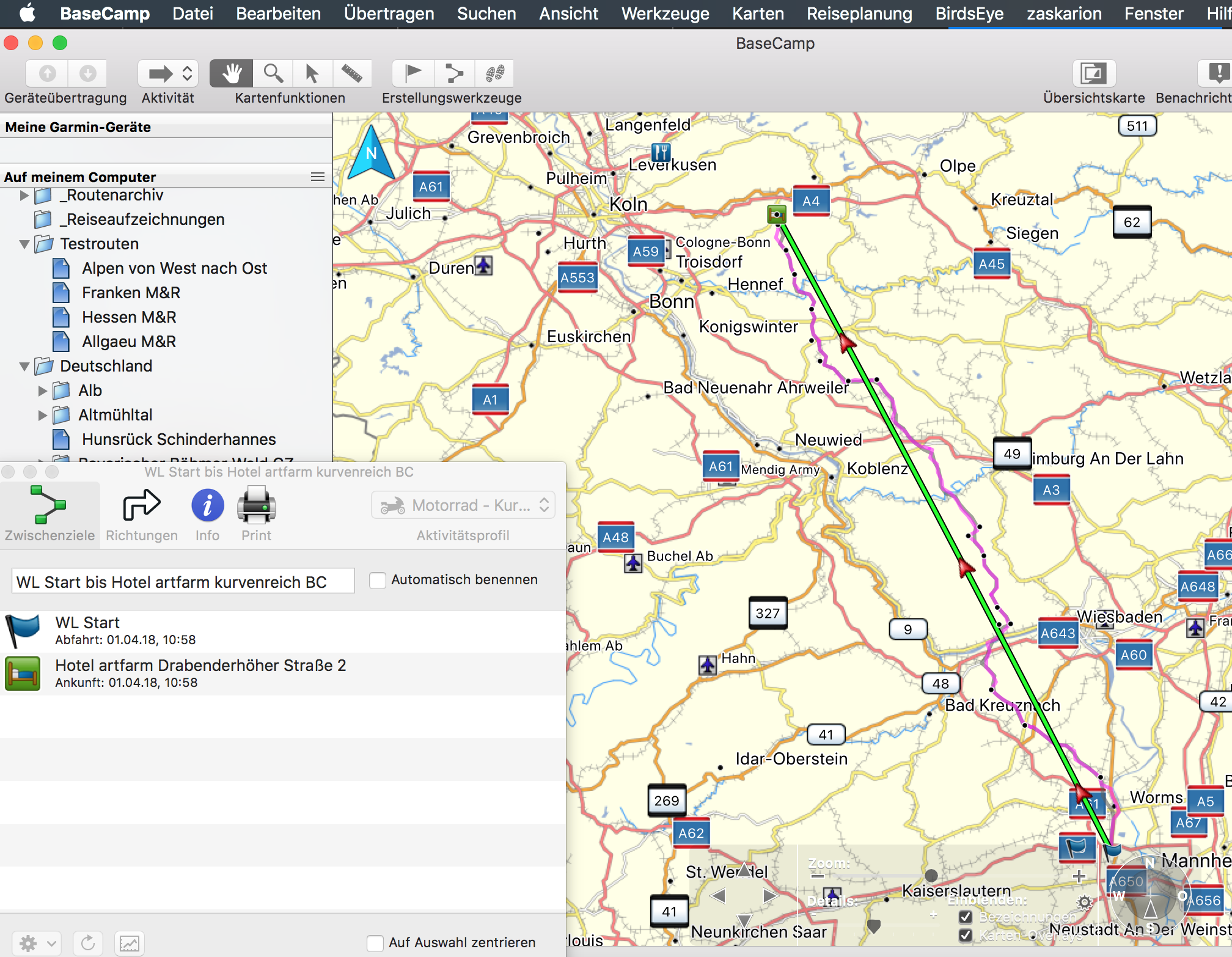The width and height of the screenshot is (1232, 957).
Task: Open the elevation graph button
Action: tap(129, 943)
